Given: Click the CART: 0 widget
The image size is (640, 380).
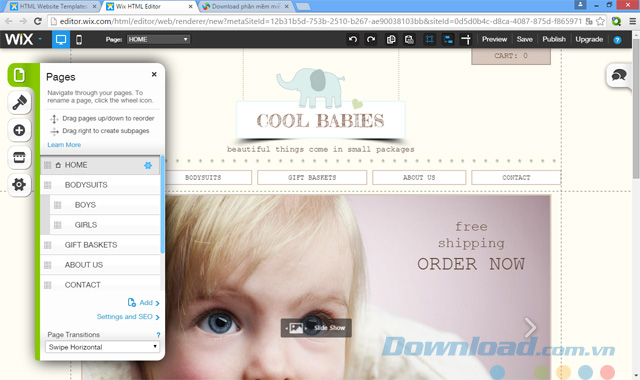Looking at the screenshot, I should 511,56.
